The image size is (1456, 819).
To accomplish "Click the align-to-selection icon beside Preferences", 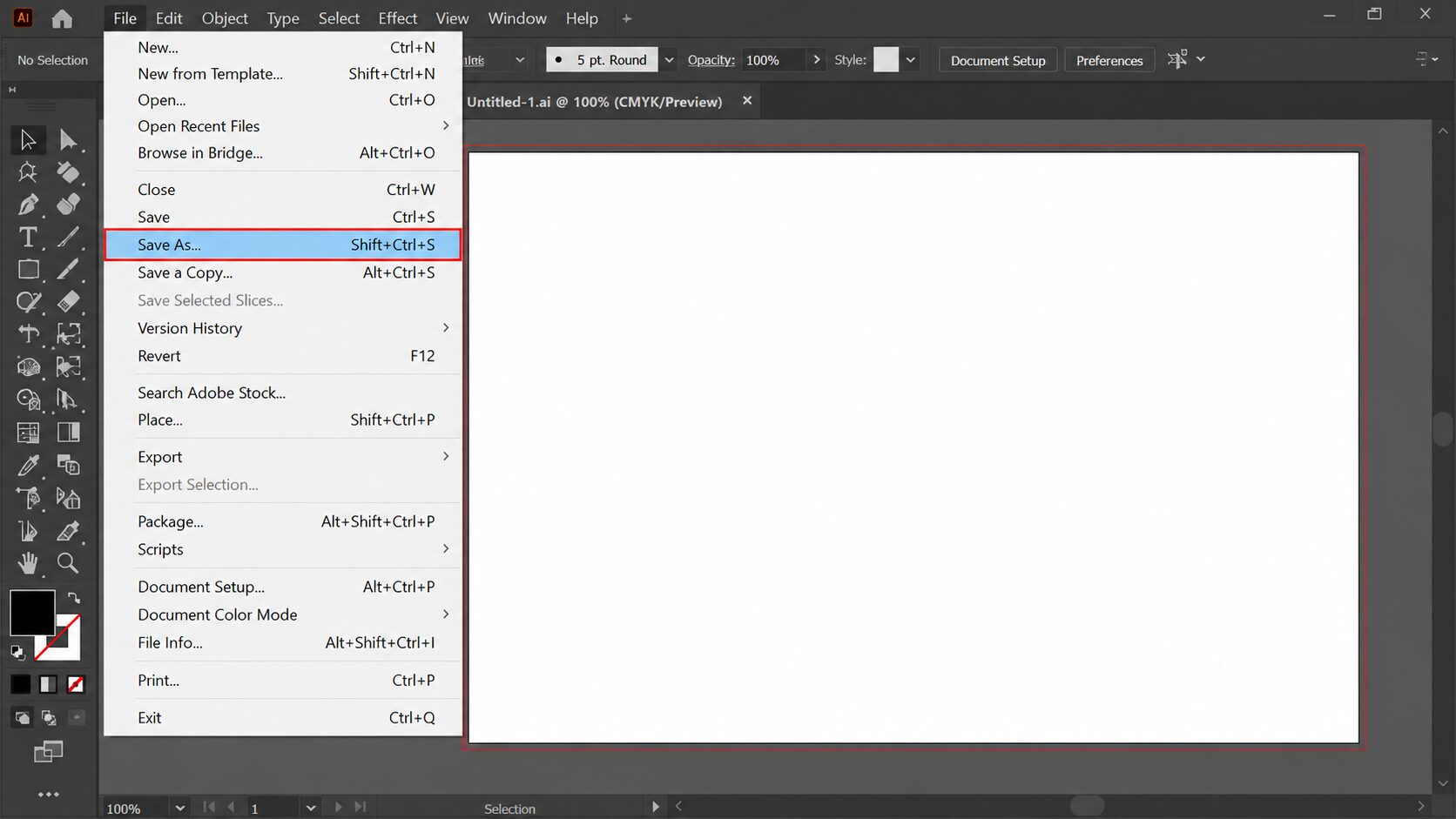I will pos(1177,59).
